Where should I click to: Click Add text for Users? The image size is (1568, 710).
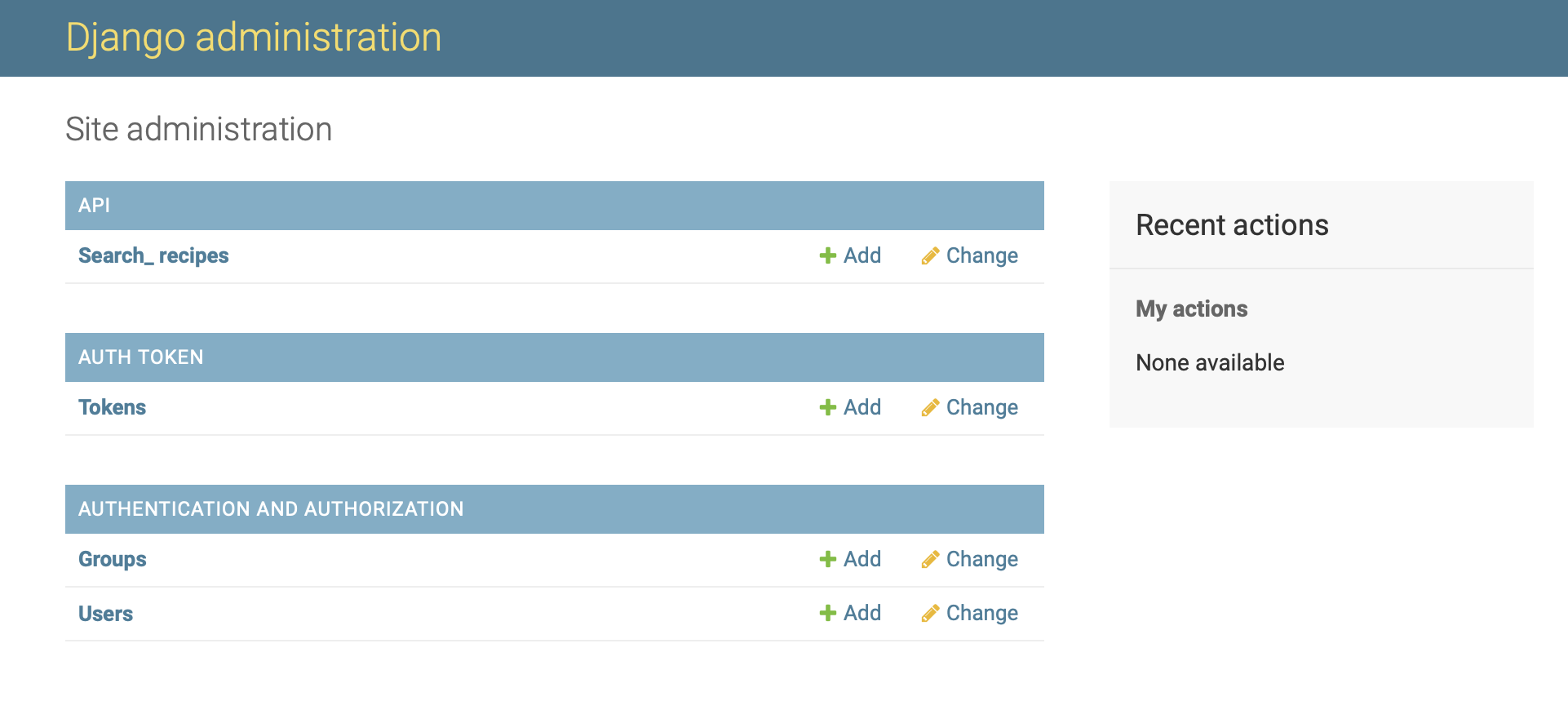click(862, 613)
